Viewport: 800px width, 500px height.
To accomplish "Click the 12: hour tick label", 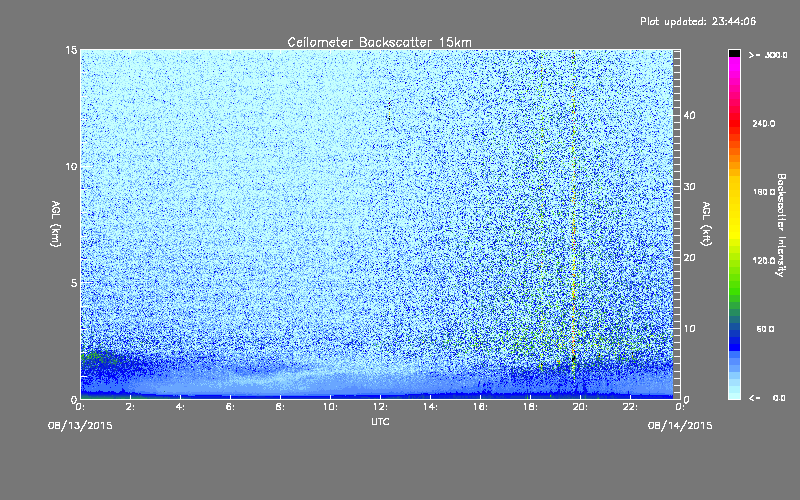I will pos(381,407).
